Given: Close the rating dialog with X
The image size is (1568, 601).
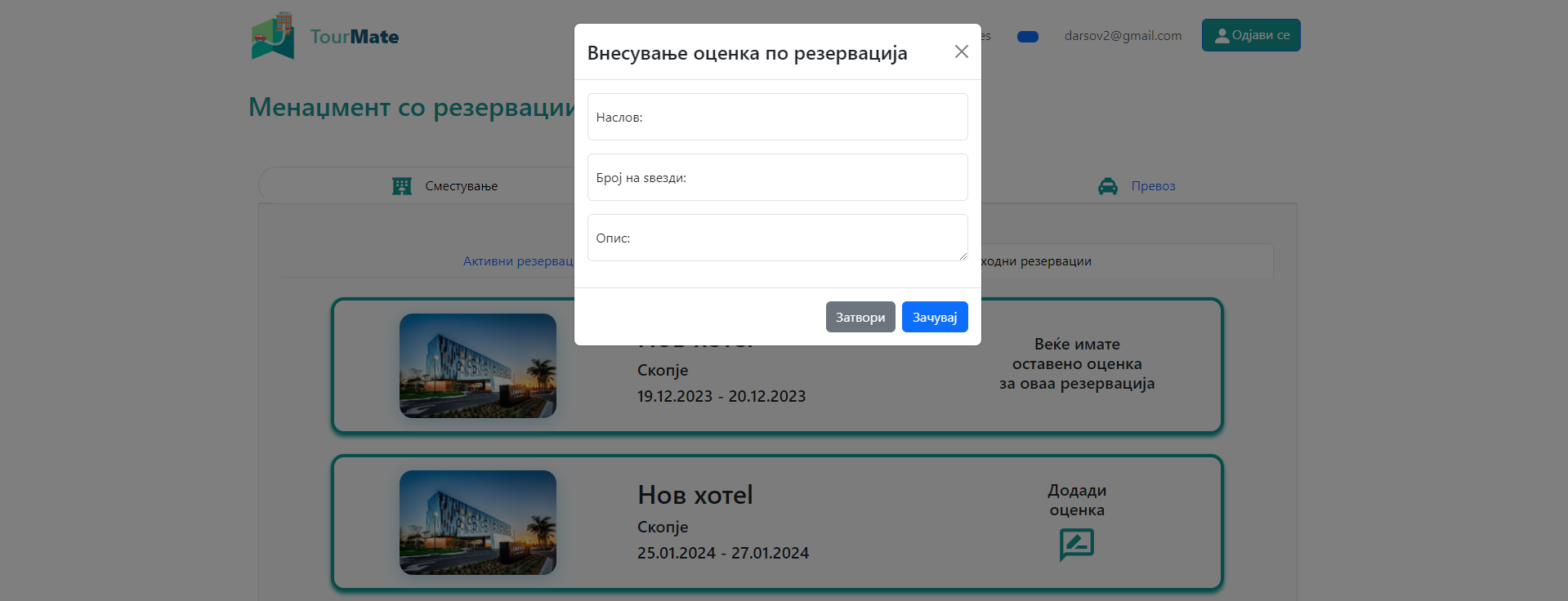Looking at the screenshot, I should [x=961, y=52].
